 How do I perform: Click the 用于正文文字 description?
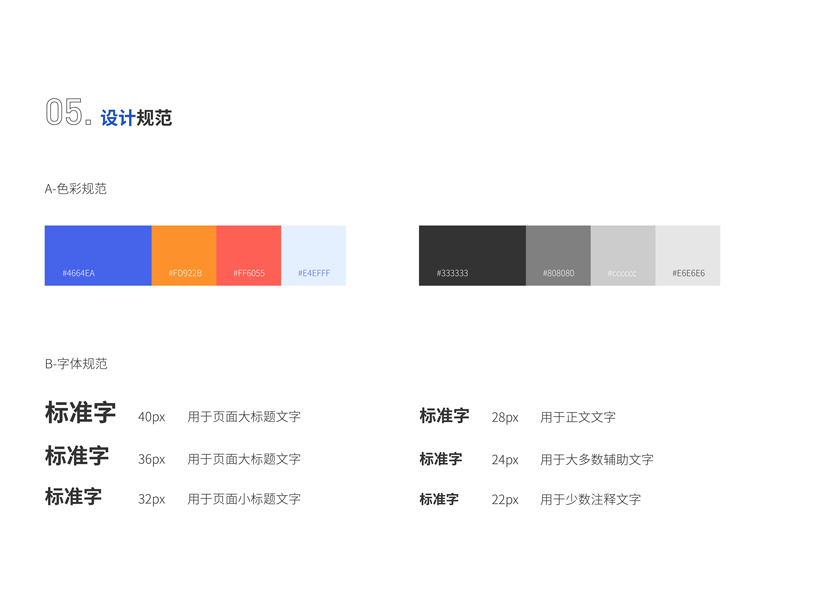pos(578,417)
